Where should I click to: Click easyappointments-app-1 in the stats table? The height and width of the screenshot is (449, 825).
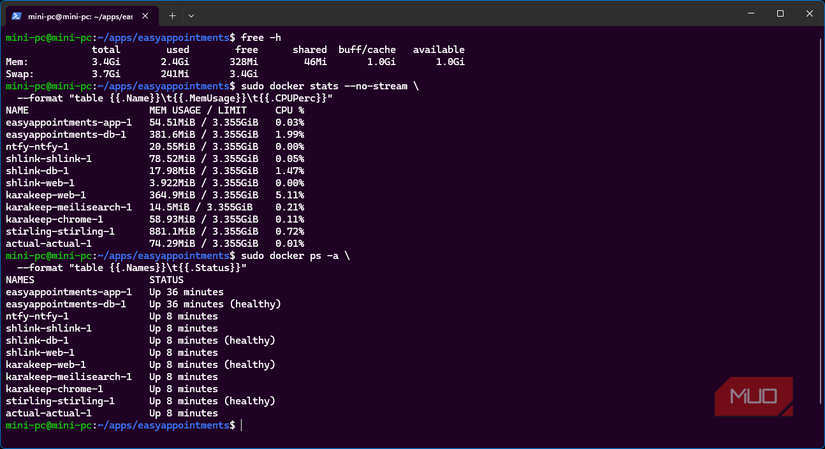pyautogui.click(x=69, y=122)
